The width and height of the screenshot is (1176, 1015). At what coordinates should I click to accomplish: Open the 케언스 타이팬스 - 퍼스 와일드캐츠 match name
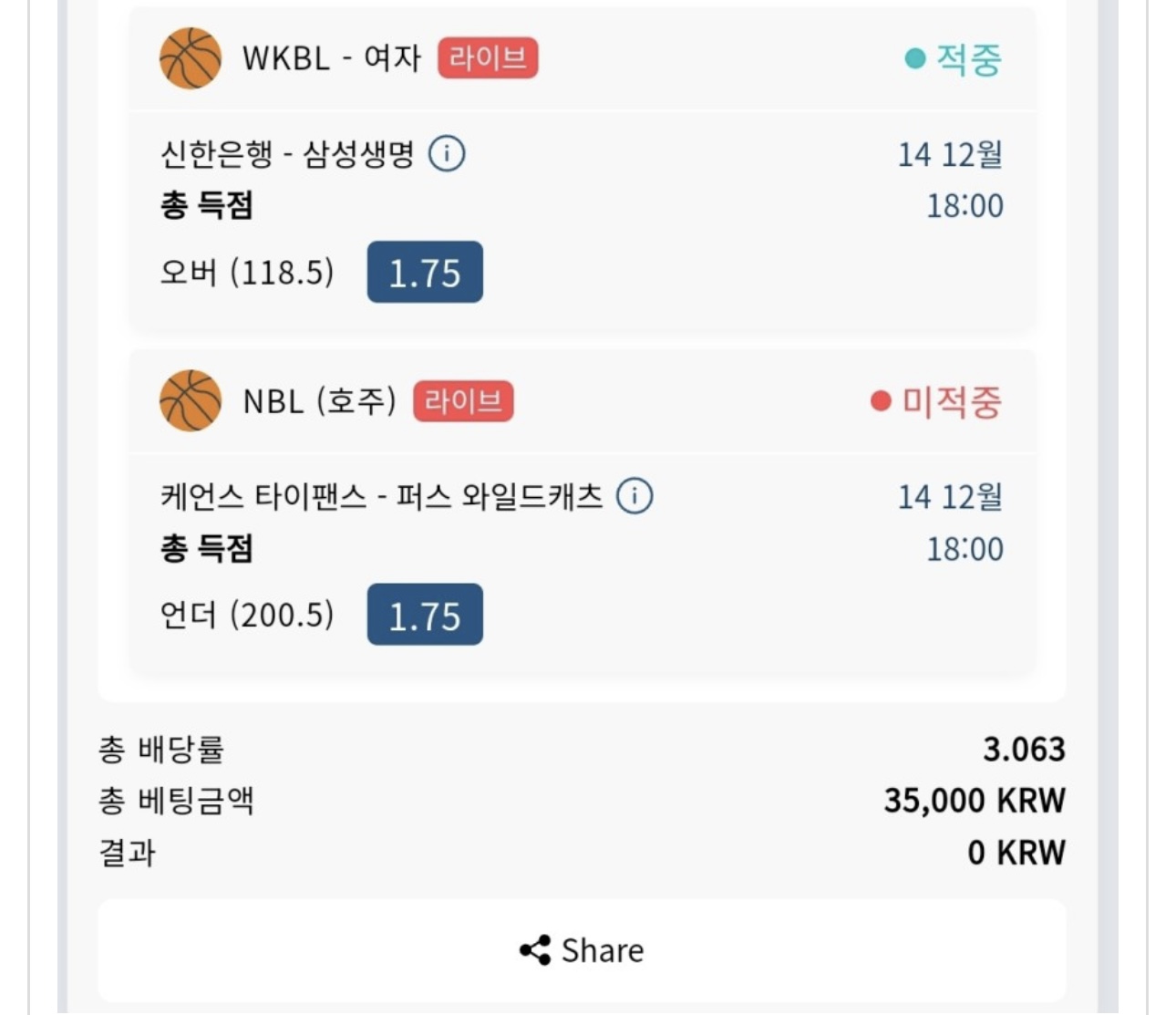pos(381,496)
